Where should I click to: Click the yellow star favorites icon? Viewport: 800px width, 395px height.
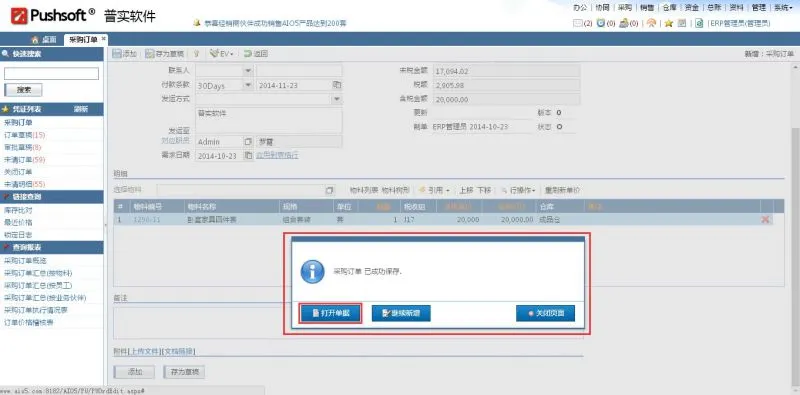click(x=668, y=23)
